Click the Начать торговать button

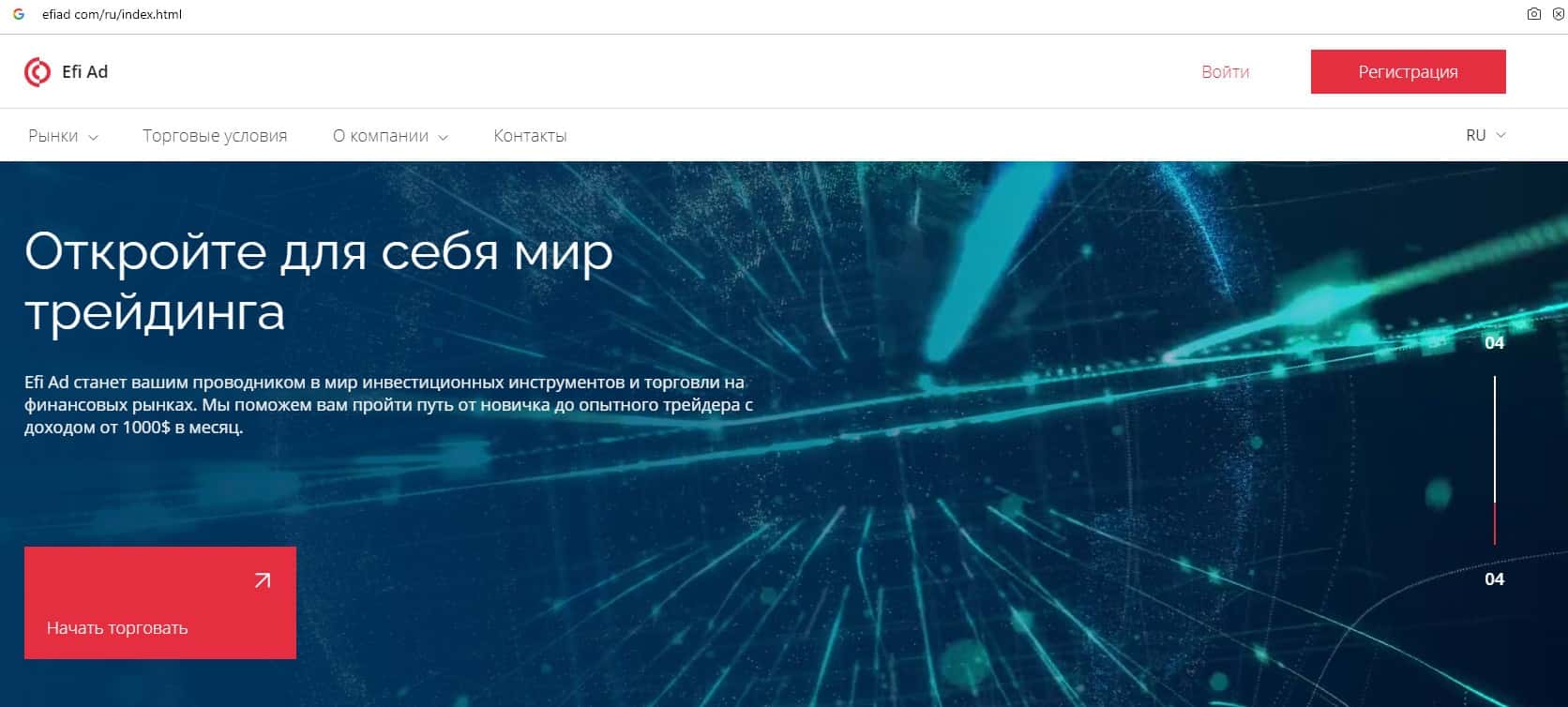(x=160, y=603)
